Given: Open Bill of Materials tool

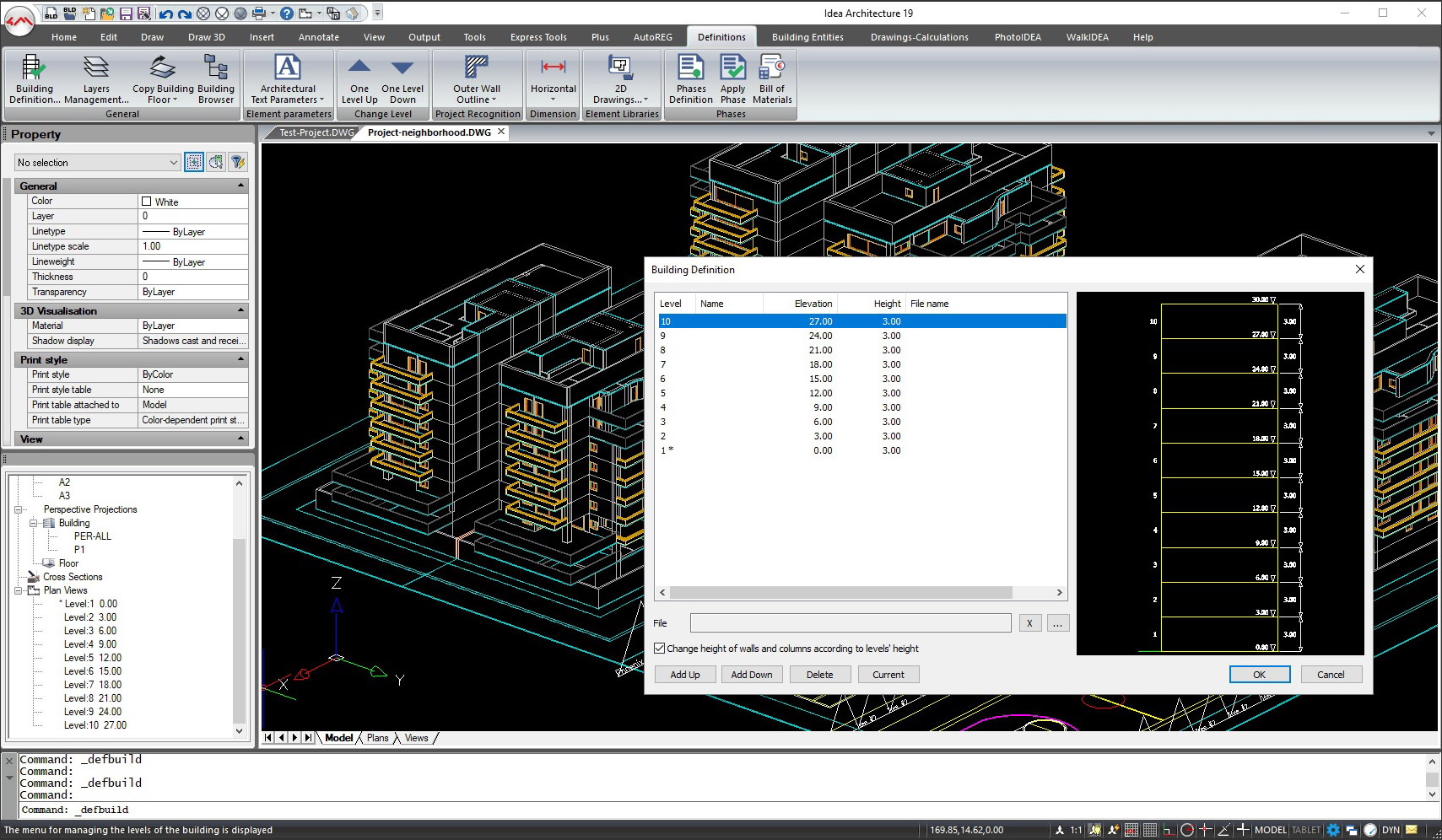Looking at the screenshot, I should [772, 79].
